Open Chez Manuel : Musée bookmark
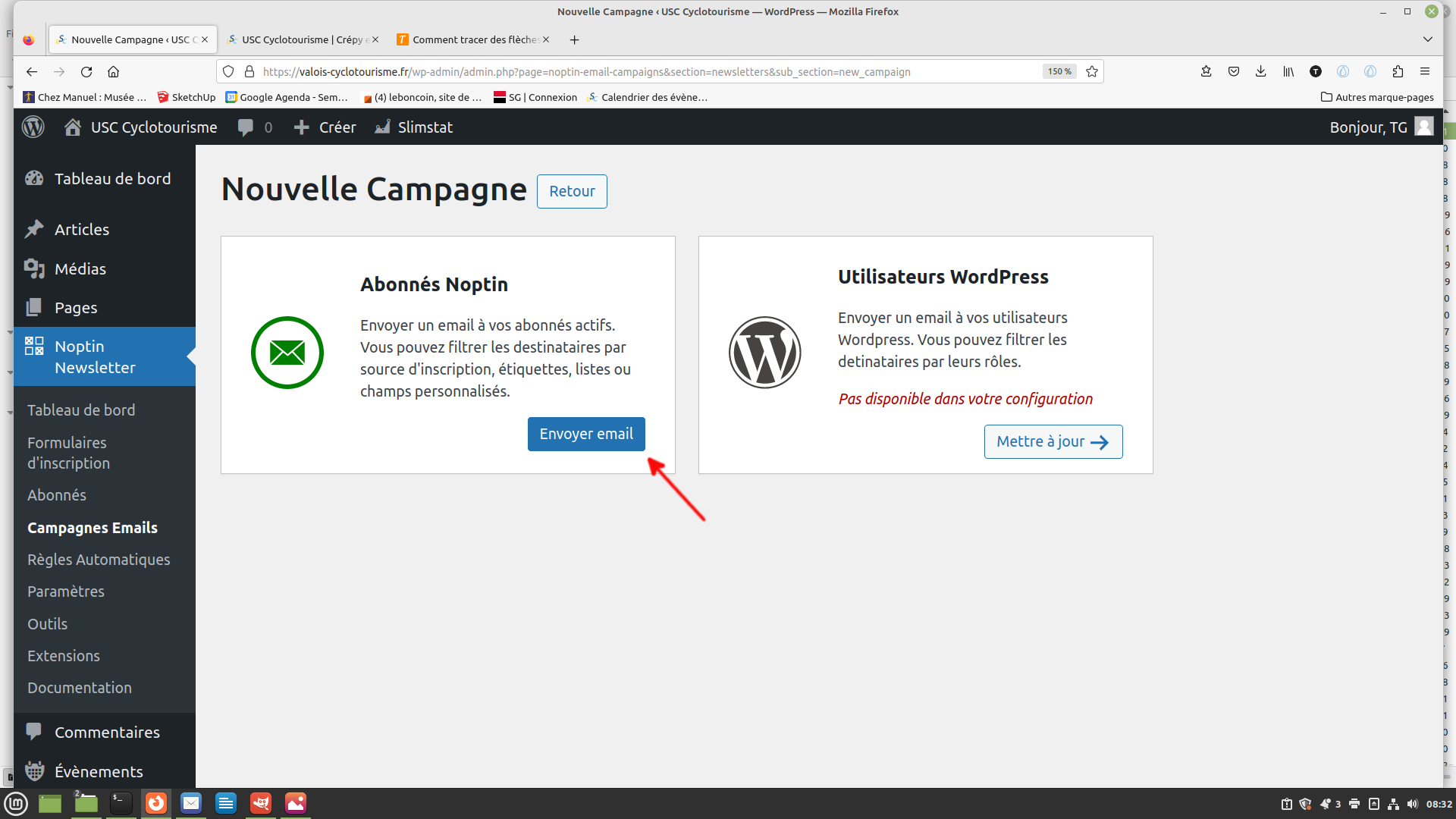The image size is (1456, 819). (85, 97)
